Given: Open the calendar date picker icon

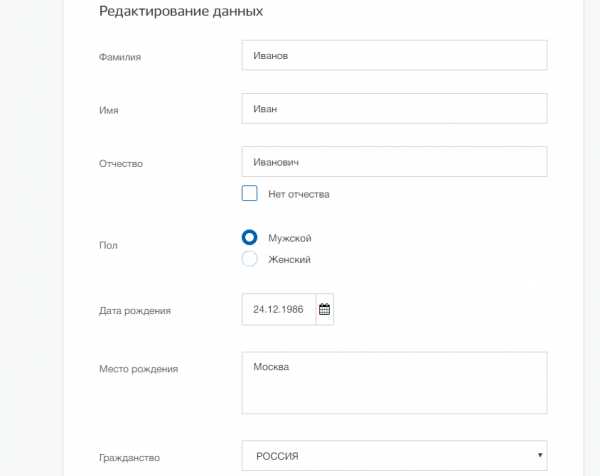Looking at the screenshot, I should tap(324, 309).
